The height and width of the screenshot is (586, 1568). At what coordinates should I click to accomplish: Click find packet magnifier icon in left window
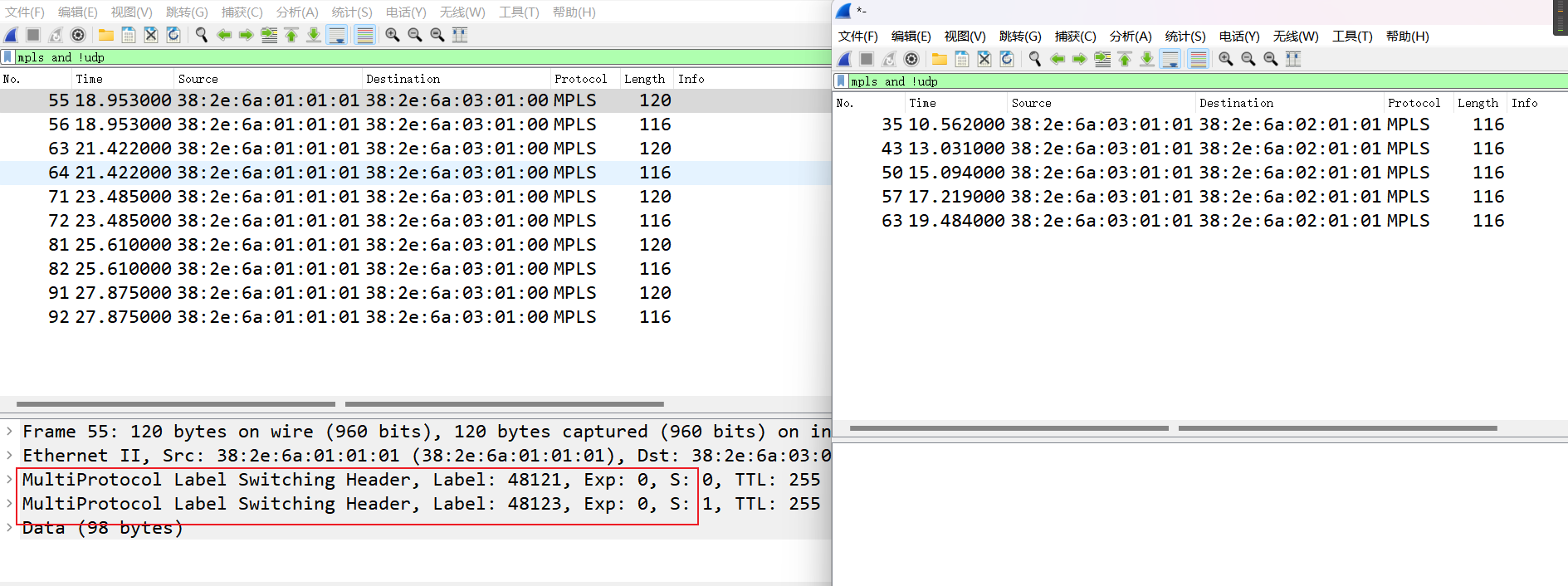pyautogui.click(x=202, y=35)
